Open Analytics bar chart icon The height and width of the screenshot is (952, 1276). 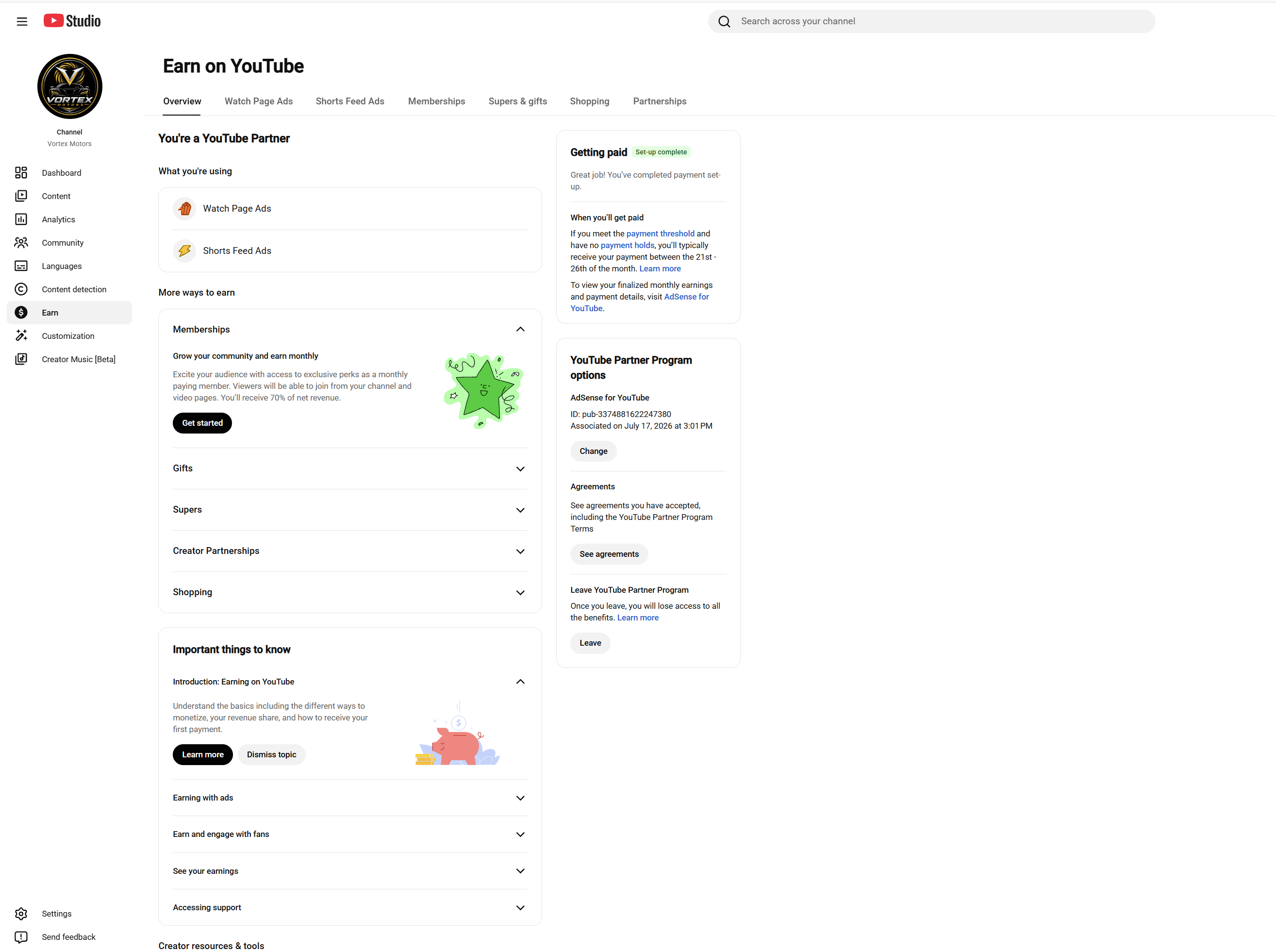pyautogui.click(x=21, y=219)
